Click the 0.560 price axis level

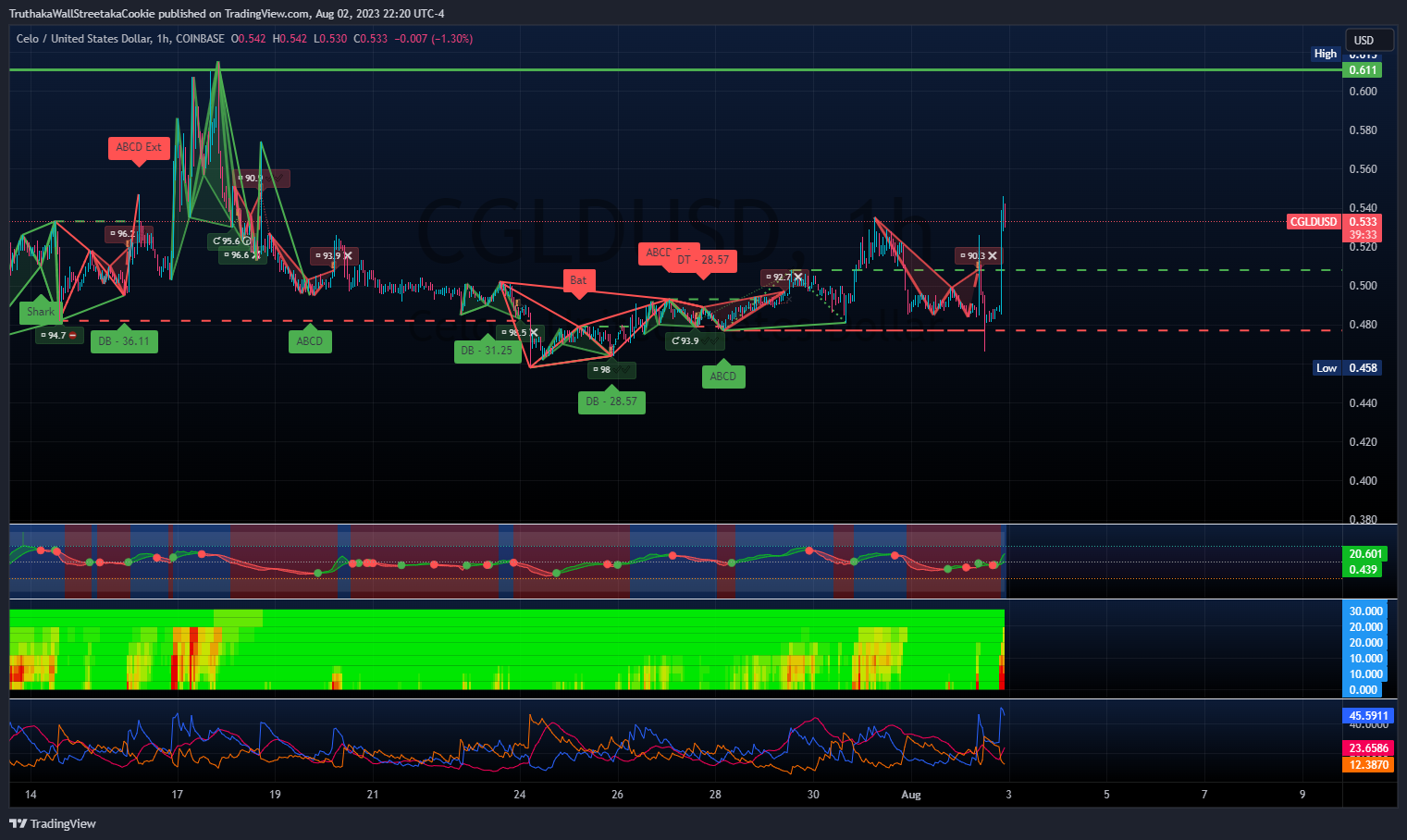1363,169
